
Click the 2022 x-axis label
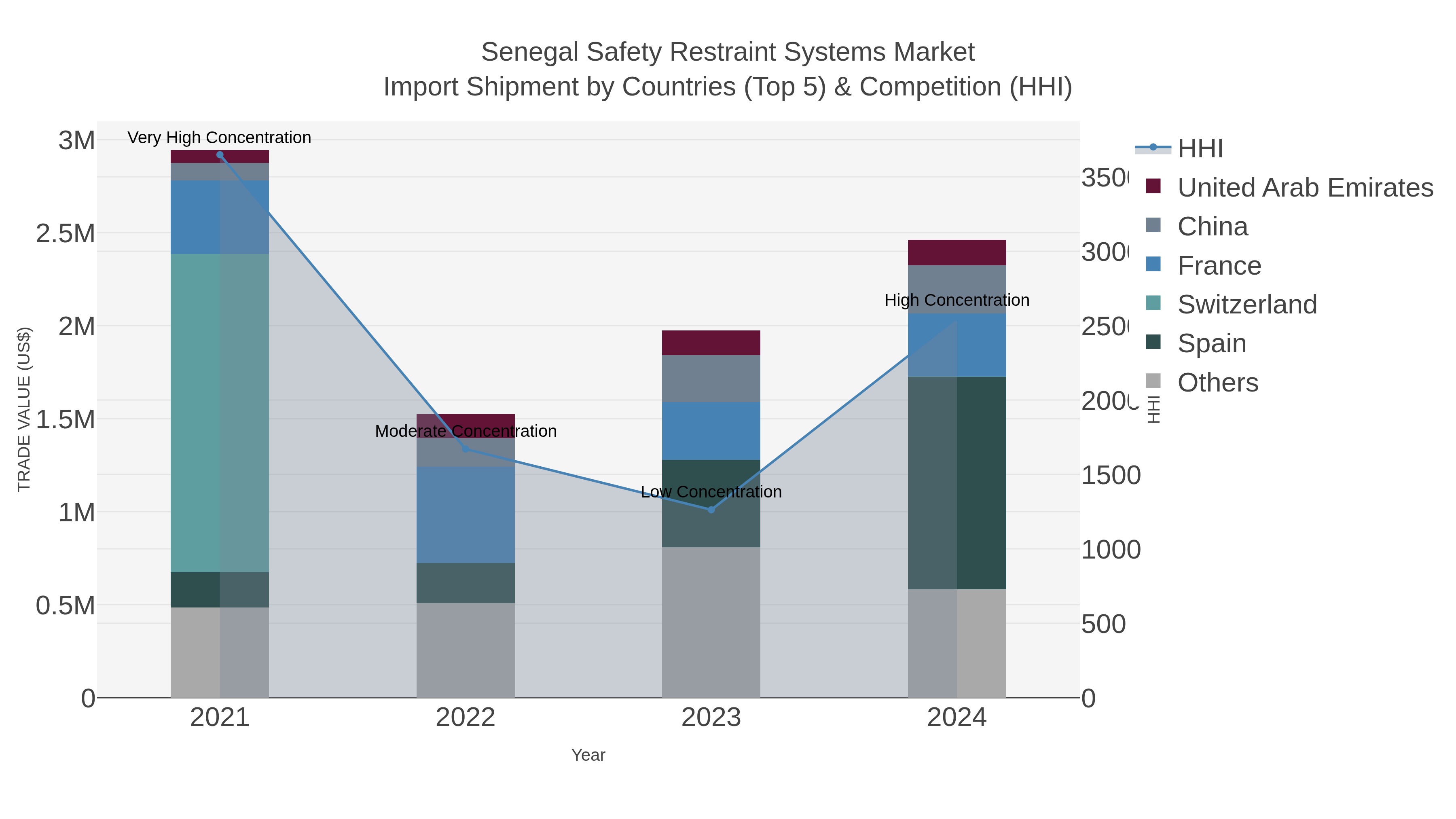pos(466,718)
